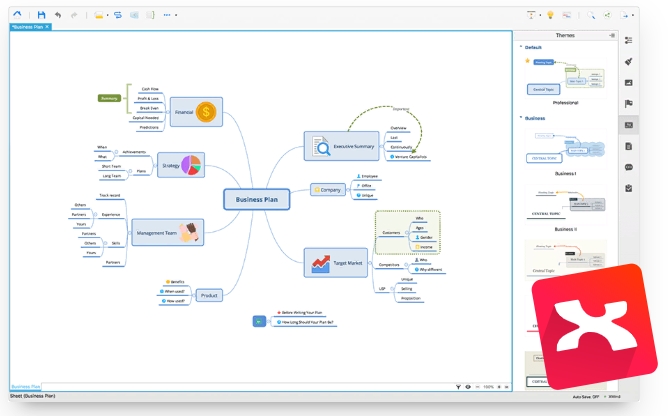Undo the last action
The height and width of the screenshot is (416, 668).
(58, 15)
